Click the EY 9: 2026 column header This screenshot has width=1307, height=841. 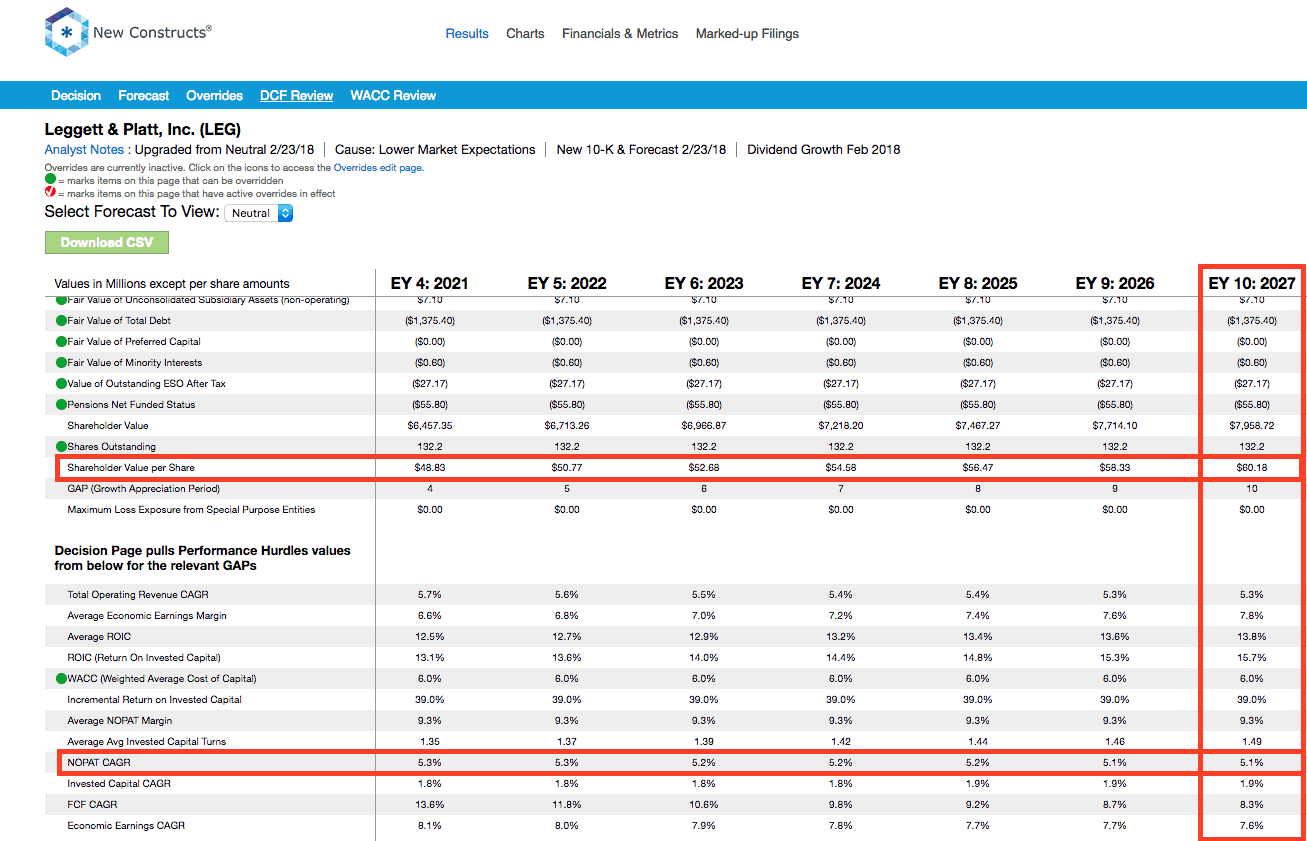pos(1115,283)
